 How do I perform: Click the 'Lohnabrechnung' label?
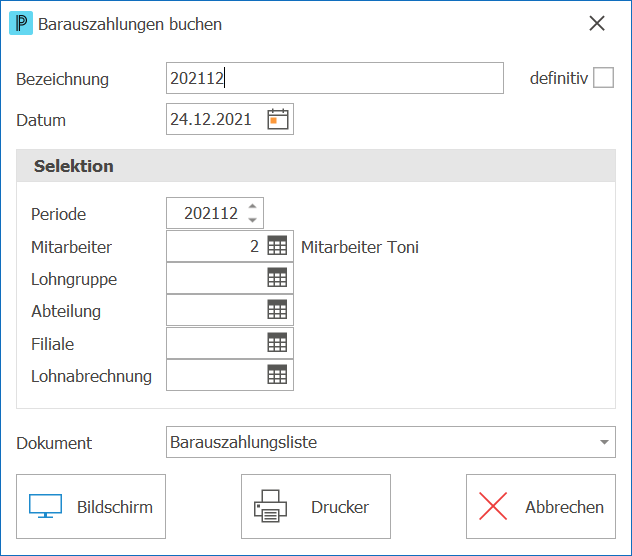coord(91,376)
